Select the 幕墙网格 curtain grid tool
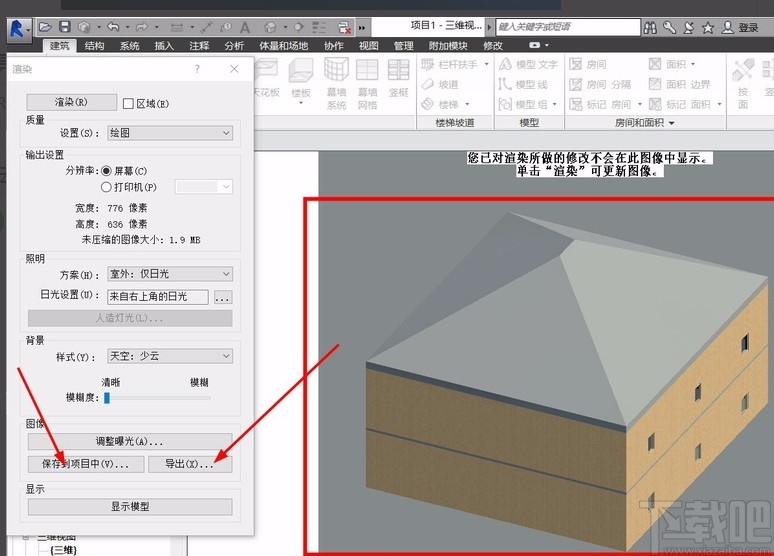 pyautogui.click(x=367, y=83)
